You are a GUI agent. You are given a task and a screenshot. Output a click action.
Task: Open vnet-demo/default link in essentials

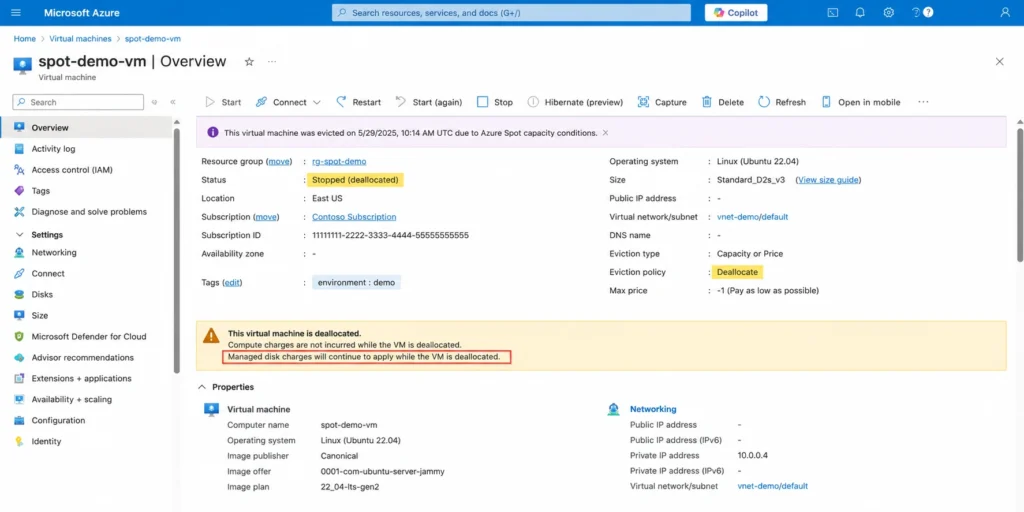752,217
